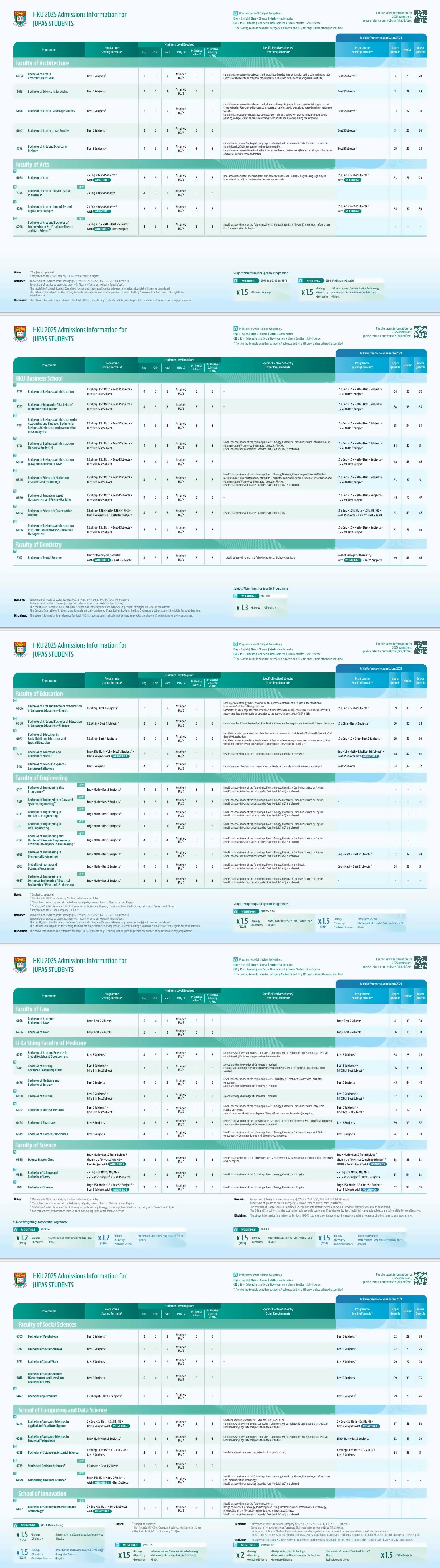Click the weighting icon beside code 6858
This screenshot has width=440, height=1568.
[x=15, y=1169]
